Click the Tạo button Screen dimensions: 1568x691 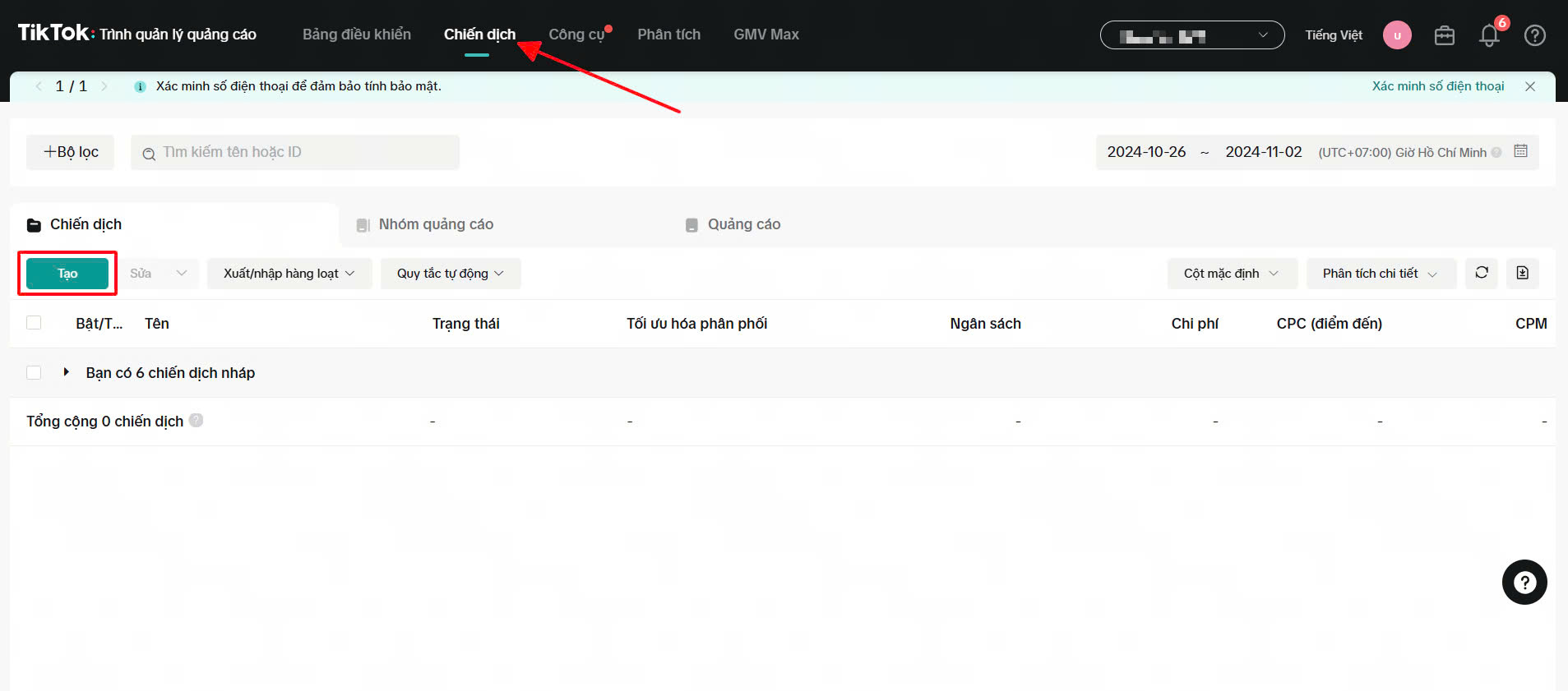click(67, 274)
